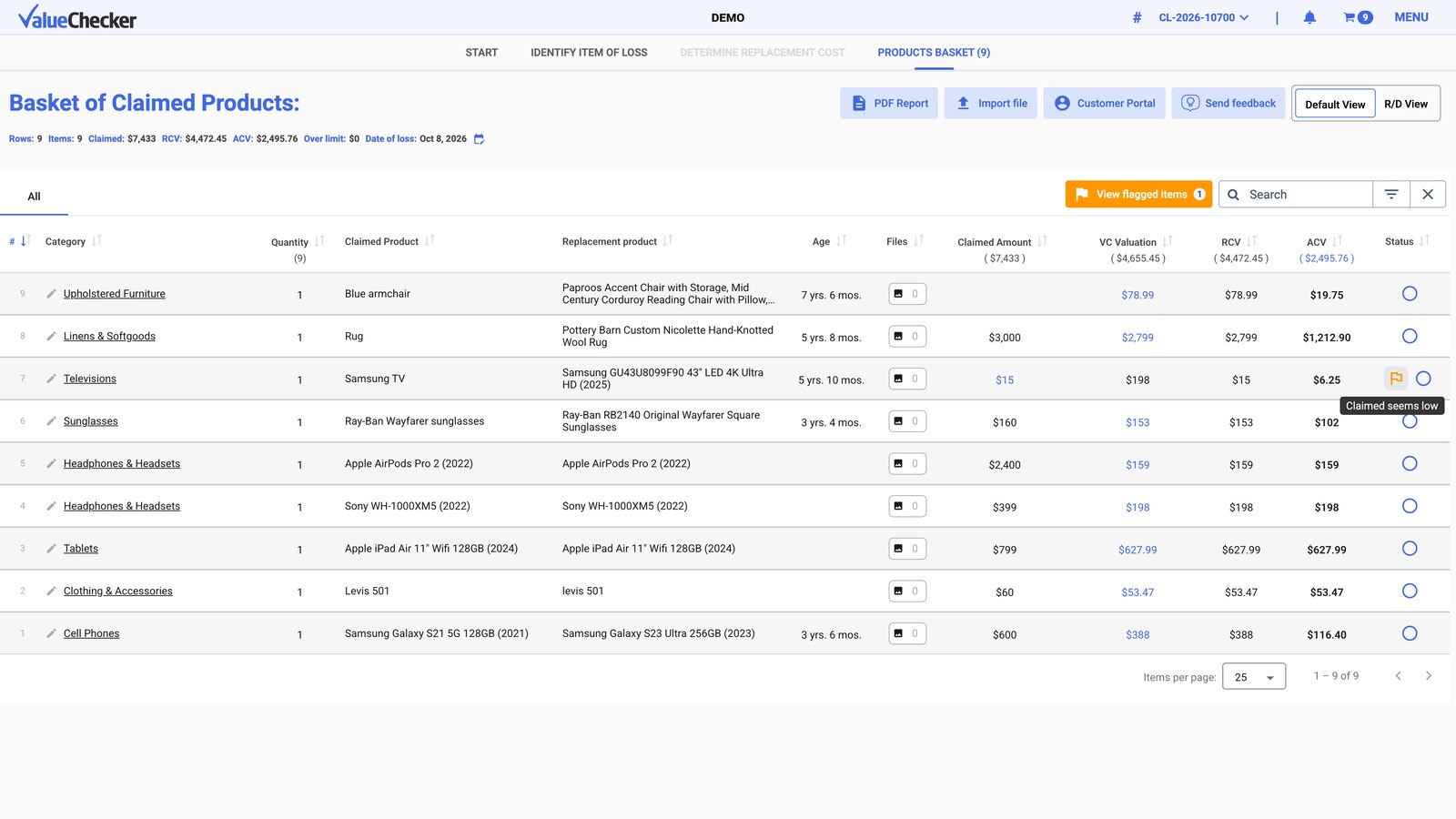Open the items per page dropdown
The image size is (1456, 819).
1254,676
